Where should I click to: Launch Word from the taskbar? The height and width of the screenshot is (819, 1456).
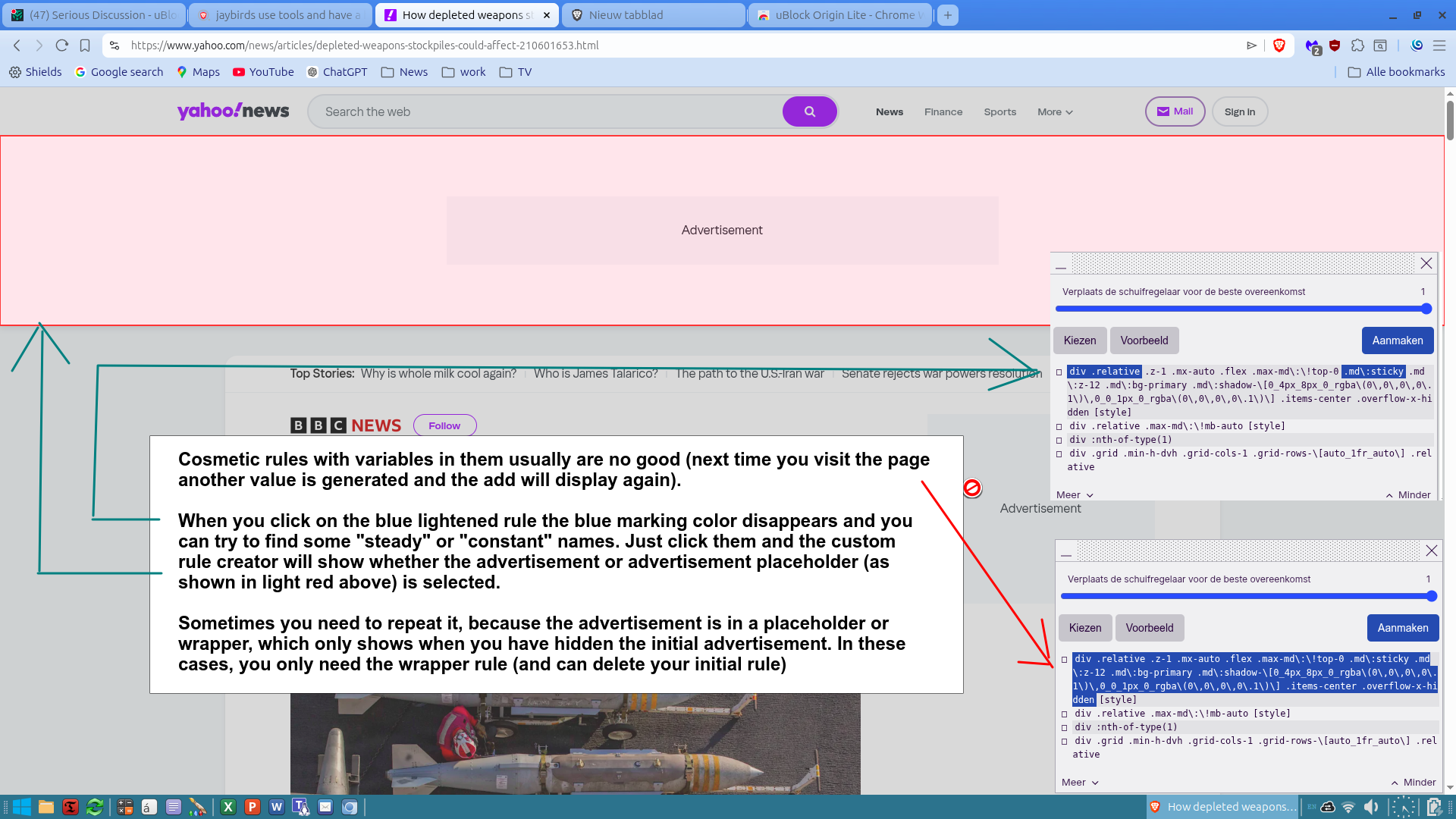pyautogui.click(x=276, y=807)
